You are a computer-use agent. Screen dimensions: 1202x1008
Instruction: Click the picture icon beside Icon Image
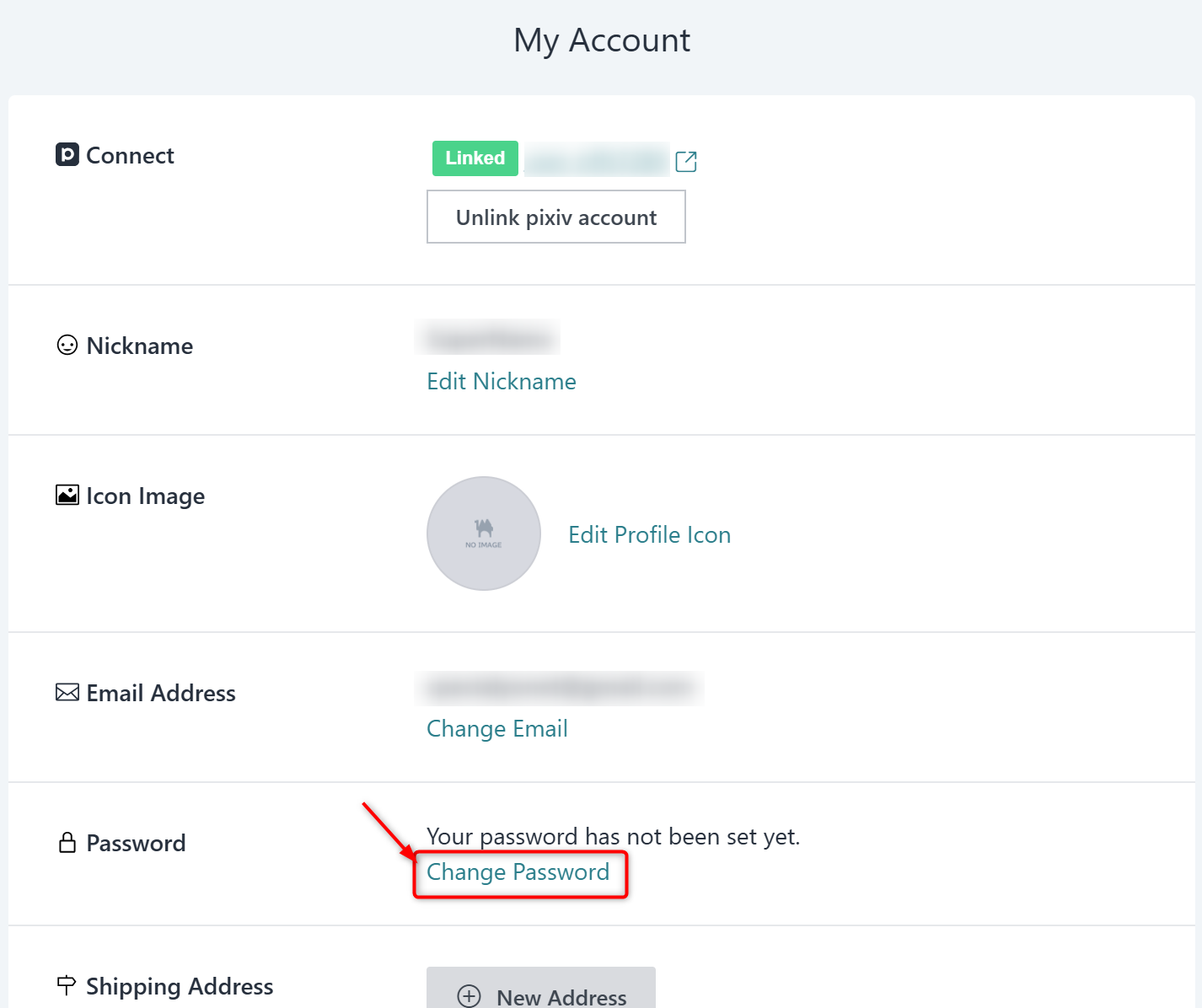click(67, 496)
